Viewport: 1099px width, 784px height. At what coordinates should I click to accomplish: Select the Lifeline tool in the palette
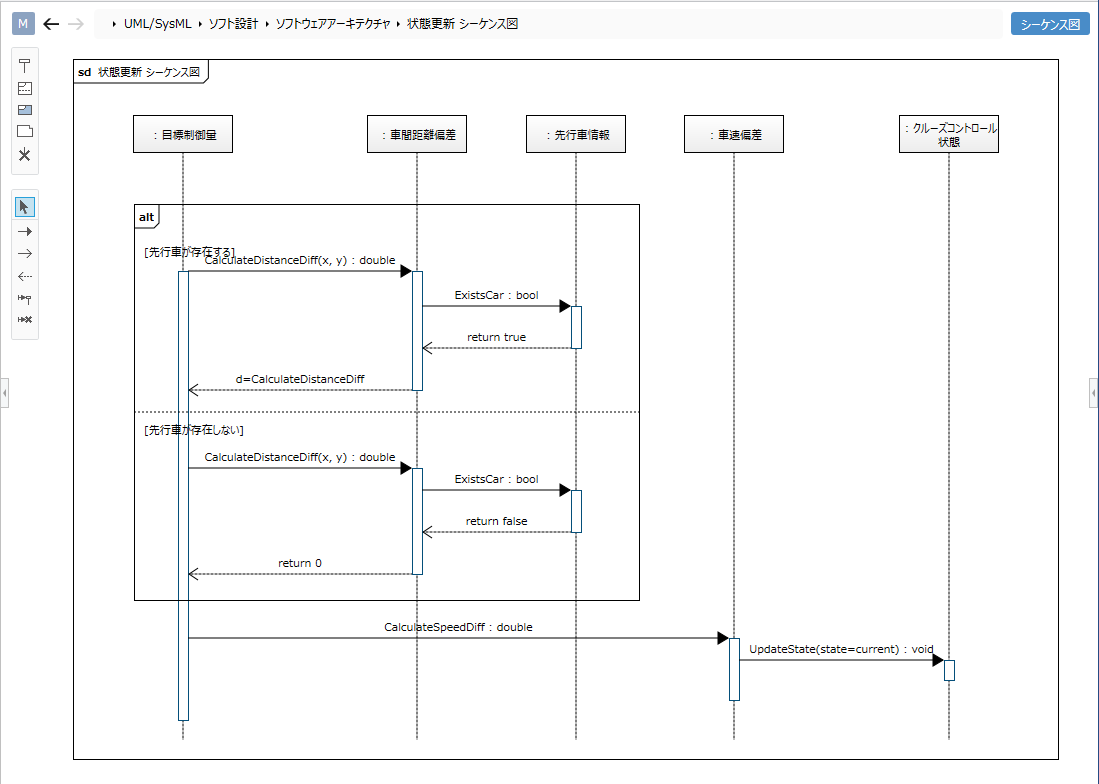[x=25, y=66]
